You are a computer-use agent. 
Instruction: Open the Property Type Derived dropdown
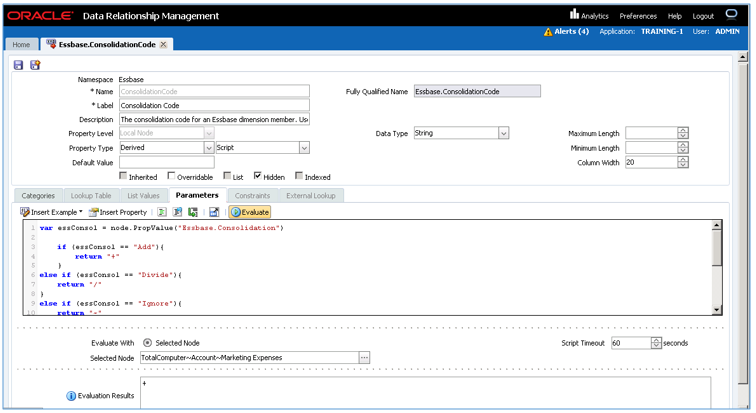(209, 147)
